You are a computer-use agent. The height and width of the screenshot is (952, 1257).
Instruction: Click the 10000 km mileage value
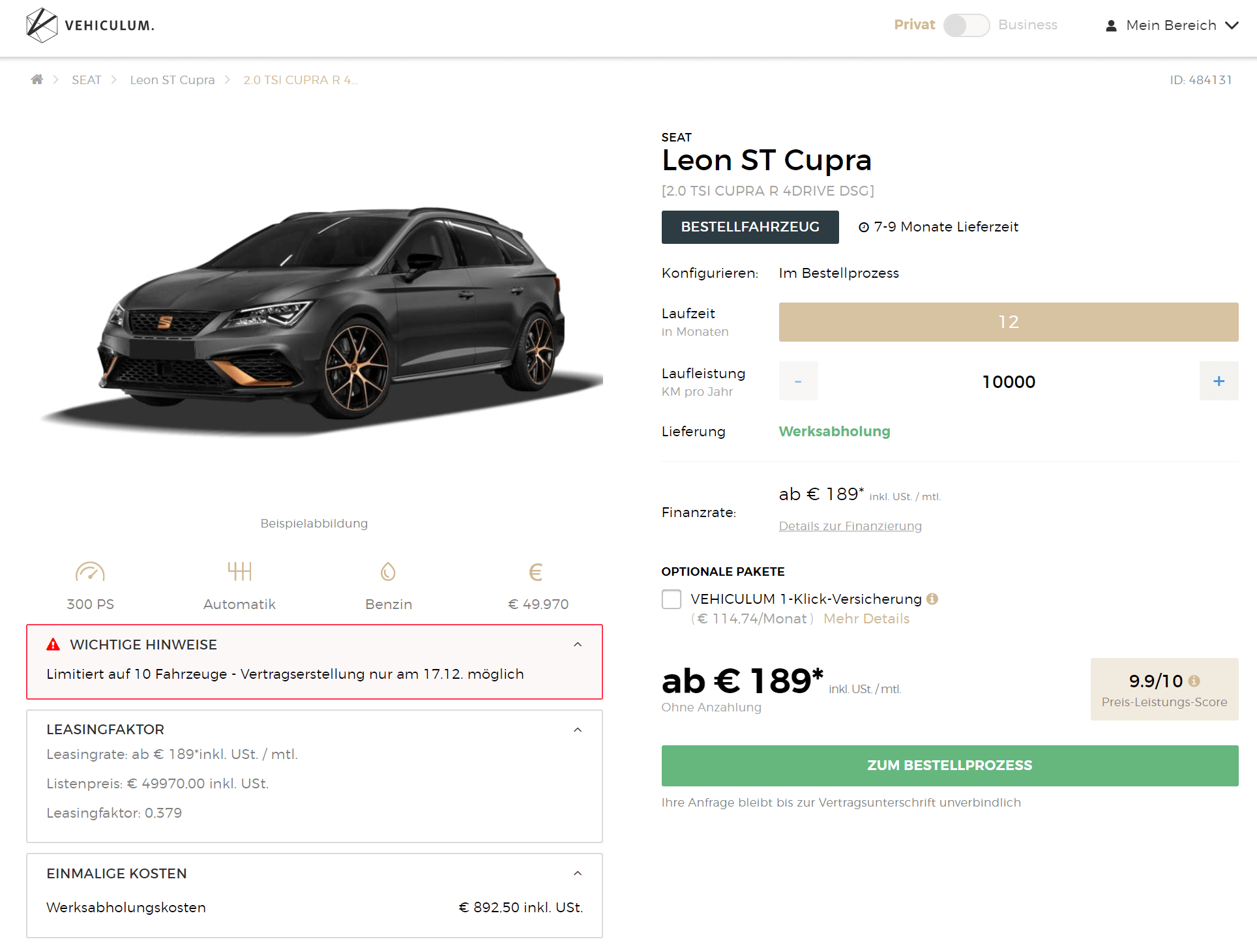pyautogui.click(x=1009, y=382)
